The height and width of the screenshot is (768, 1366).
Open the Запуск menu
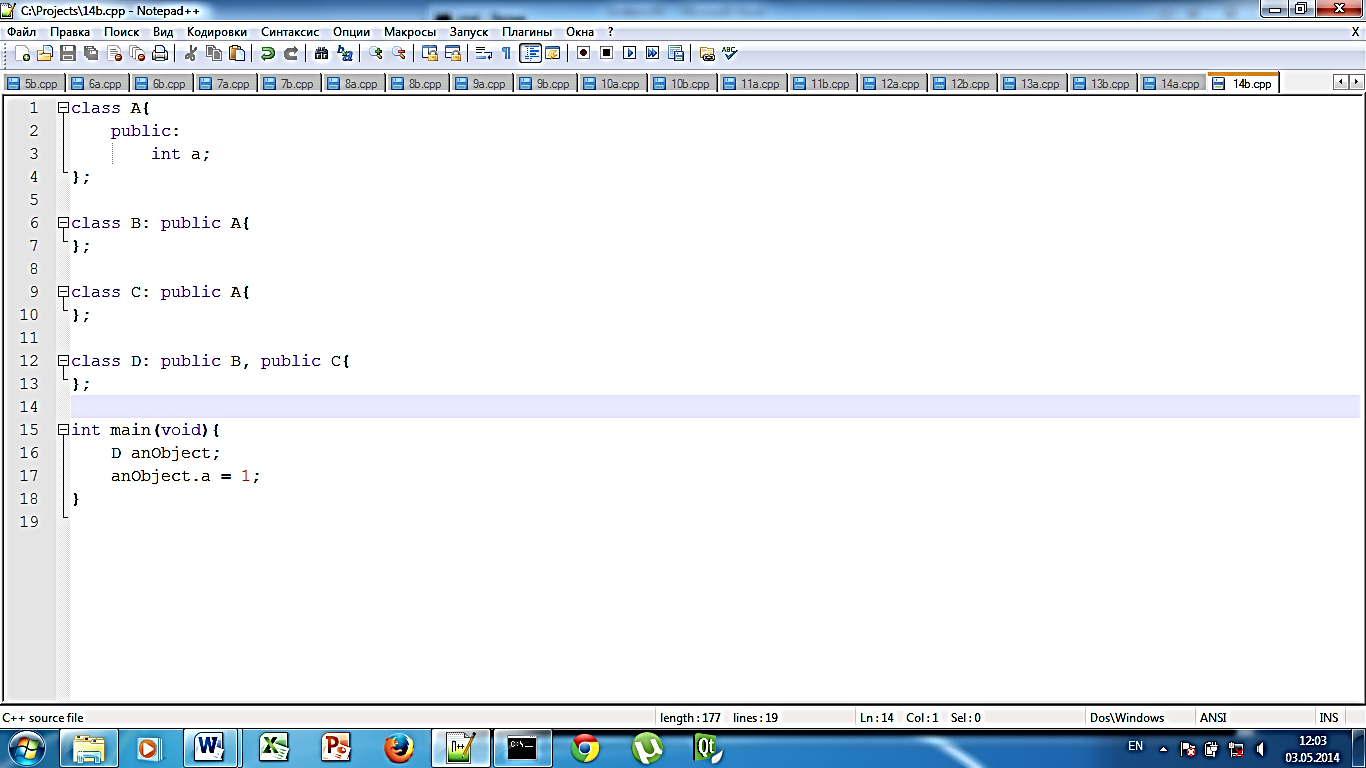(x=469, y=32)
